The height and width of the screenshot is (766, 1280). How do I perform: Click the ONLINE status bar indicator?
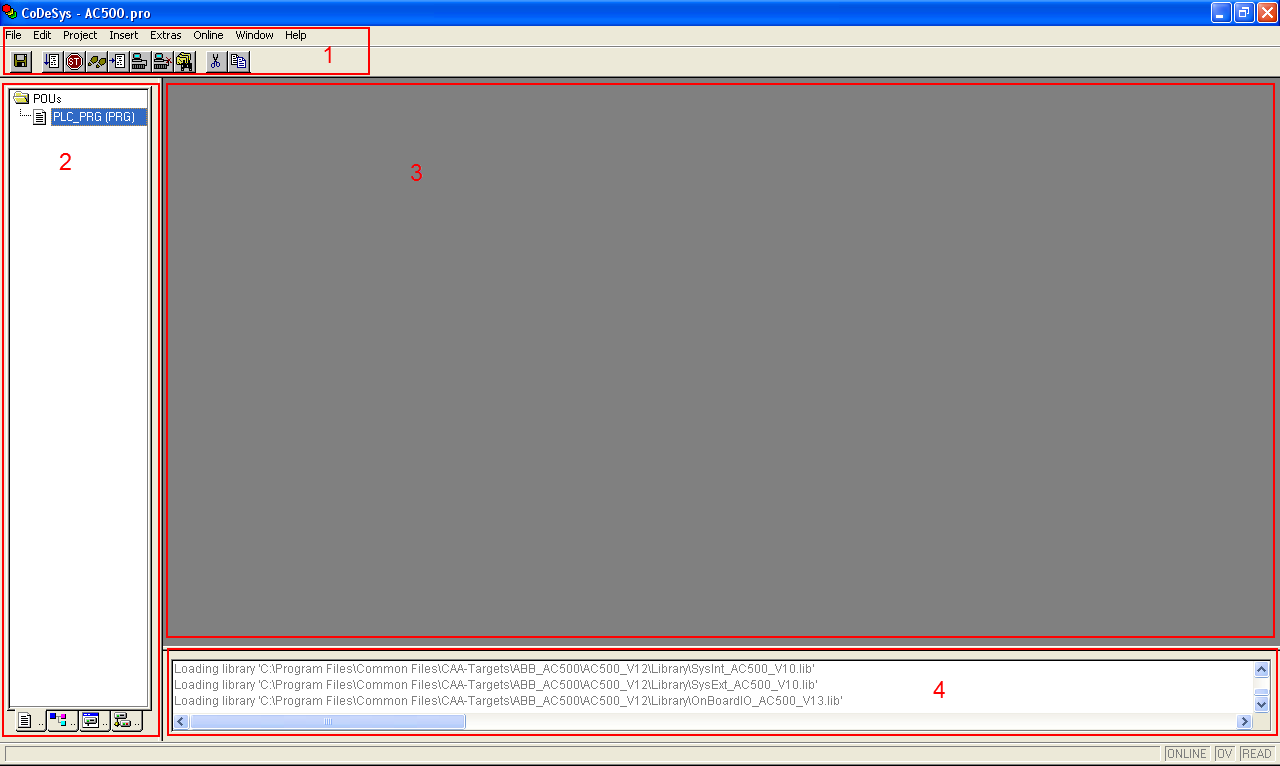(1187, 754)
